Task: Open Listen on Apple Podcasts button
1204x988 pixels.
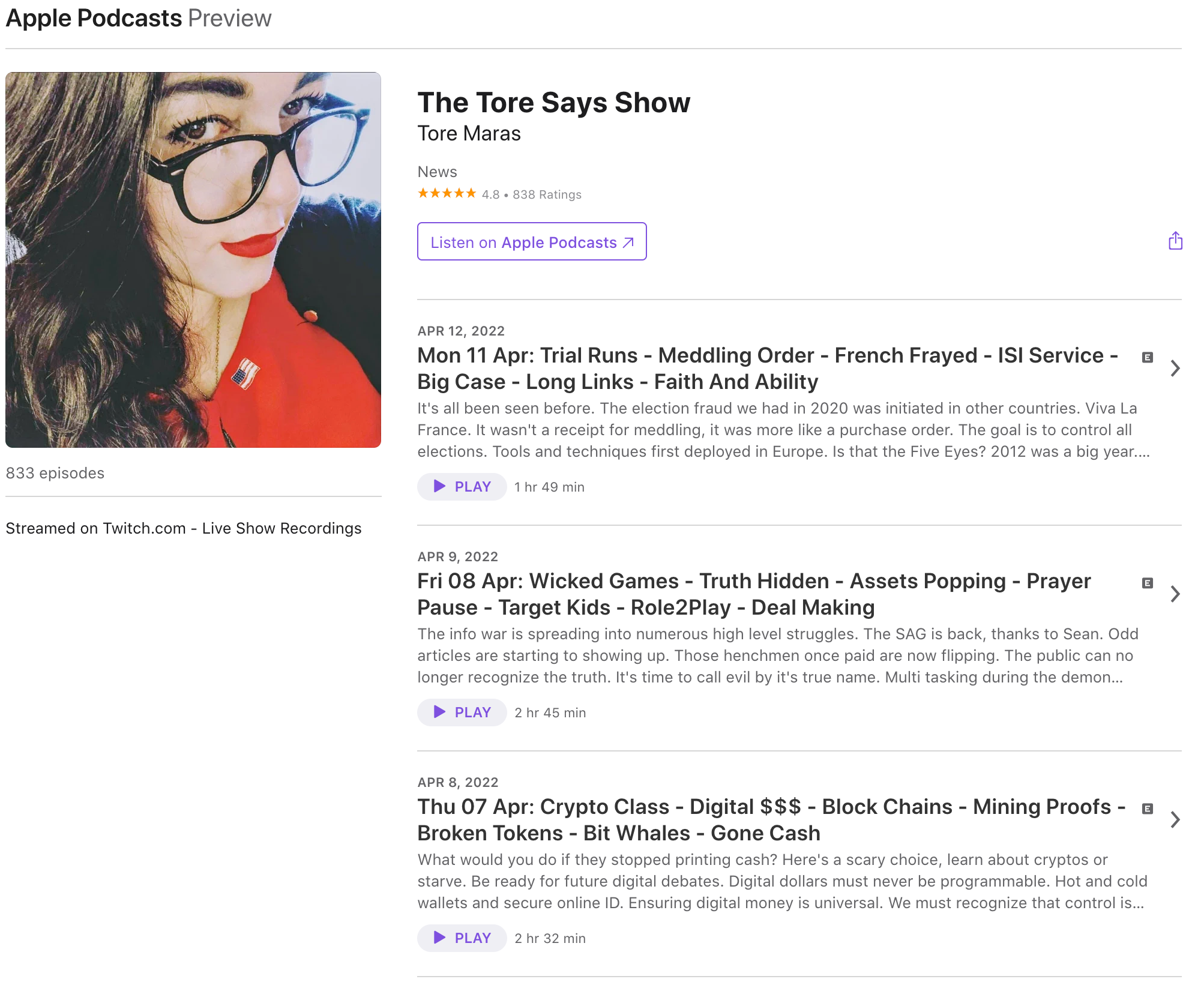Action: coord(531,242)
